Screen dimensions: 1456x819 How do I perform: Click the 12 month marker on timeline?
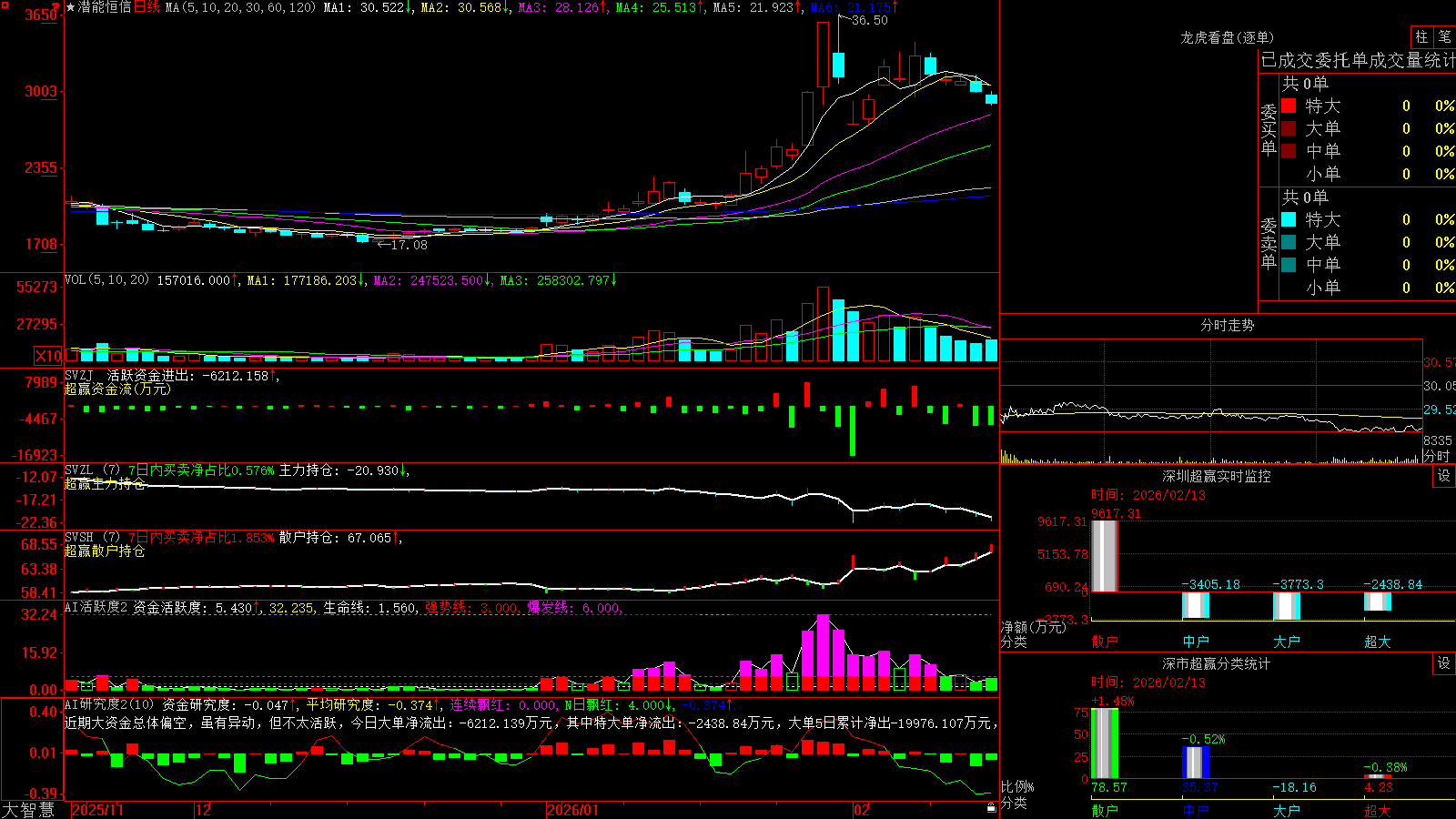tap(204, 810)
